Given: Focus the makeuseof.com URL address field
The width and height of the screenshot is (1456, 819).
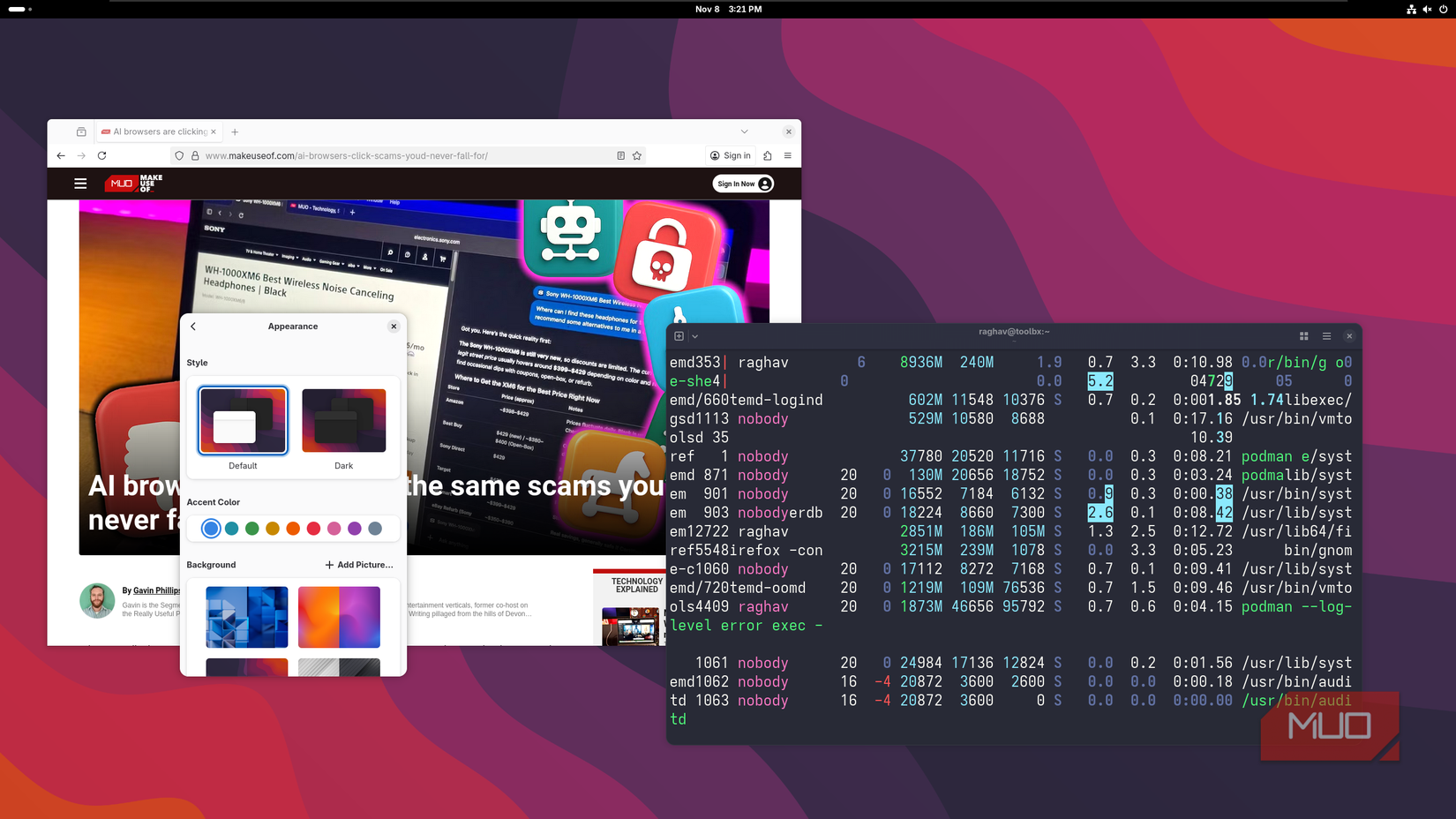Looking at the screenshot, I should click(406, 155).
